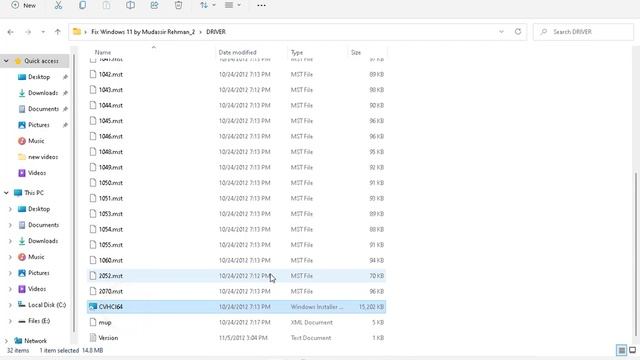The image size is (640, 360).
Task: Select the 1044.mst file
Action: coord(237,105)
